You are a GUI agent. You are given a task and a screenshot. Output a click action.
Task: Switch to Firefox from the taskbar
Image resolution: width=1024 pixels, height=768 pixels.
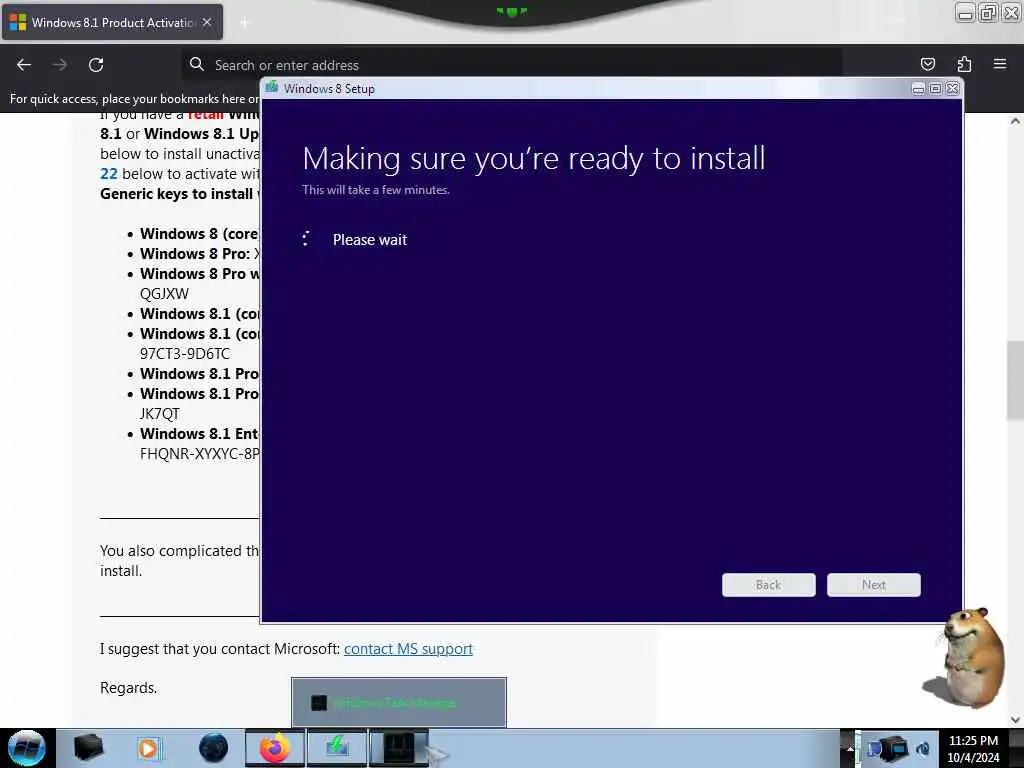pyautogui.click(x=275, y=748)
